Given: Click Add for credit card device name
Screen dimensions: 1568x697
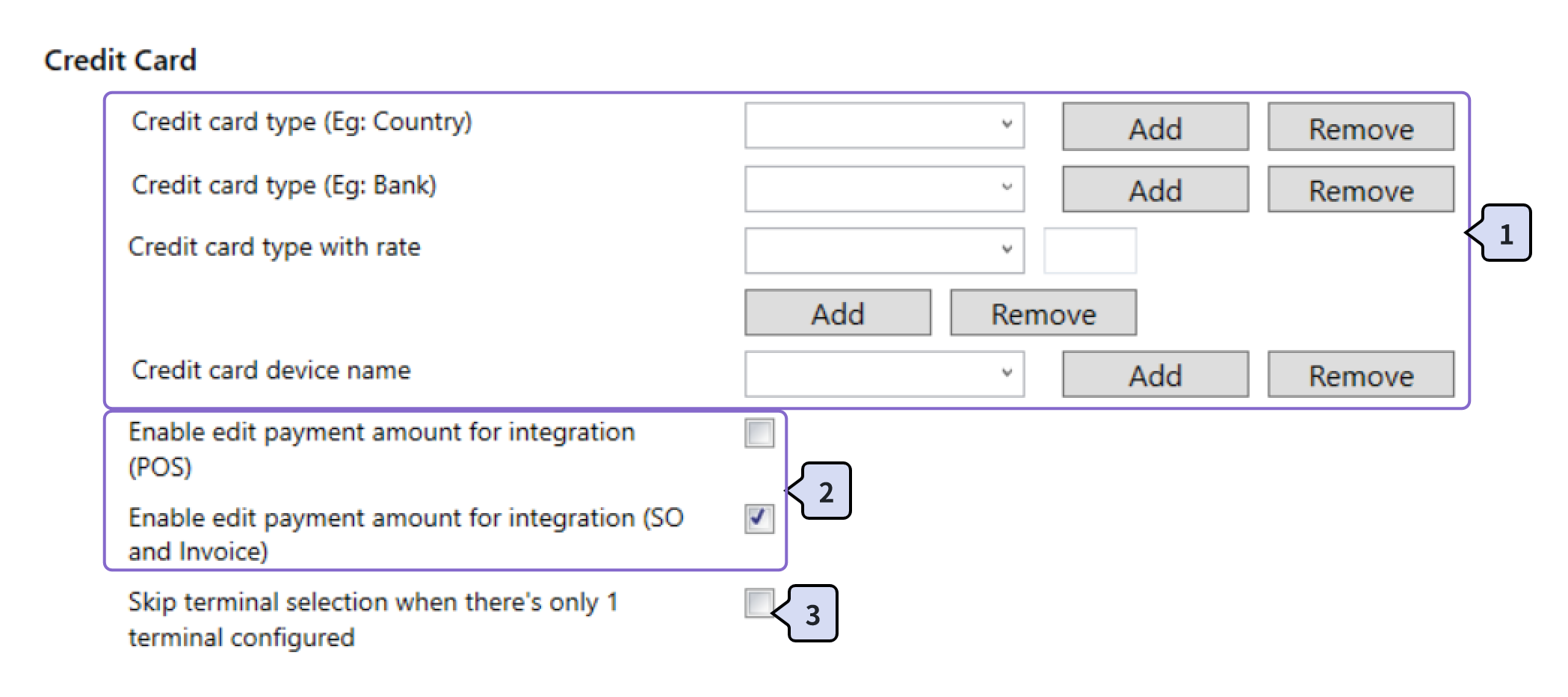Looking at the screenshot, I should (x=1155, y=375).
